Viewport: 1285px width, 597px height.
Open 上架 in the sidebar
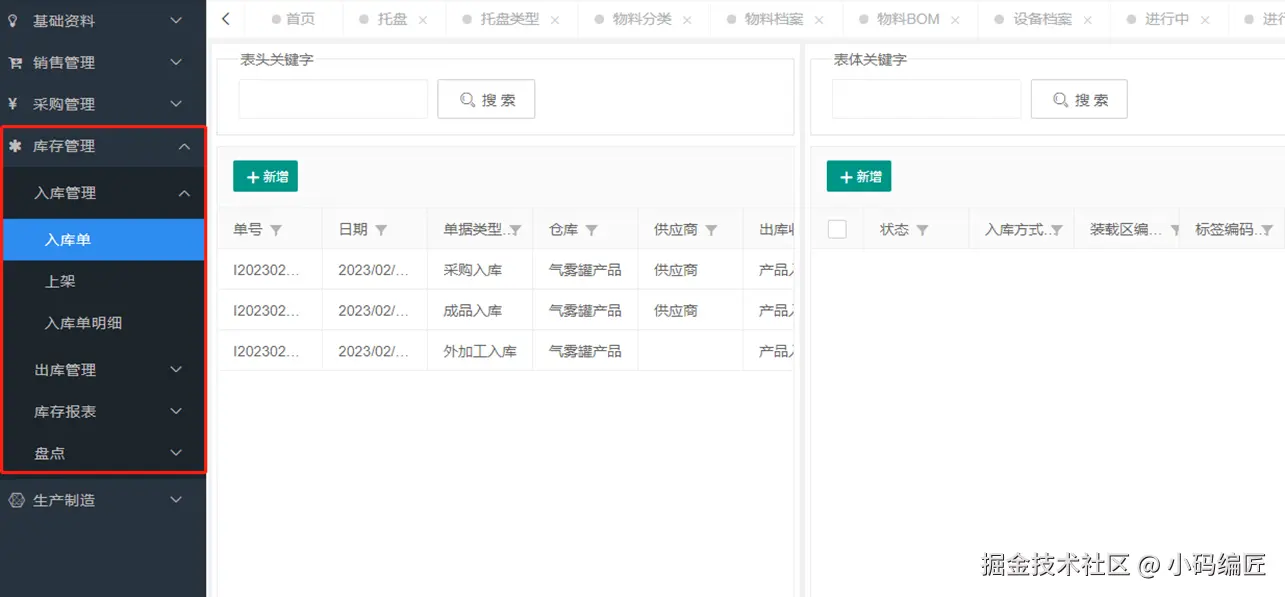(104, 282)
